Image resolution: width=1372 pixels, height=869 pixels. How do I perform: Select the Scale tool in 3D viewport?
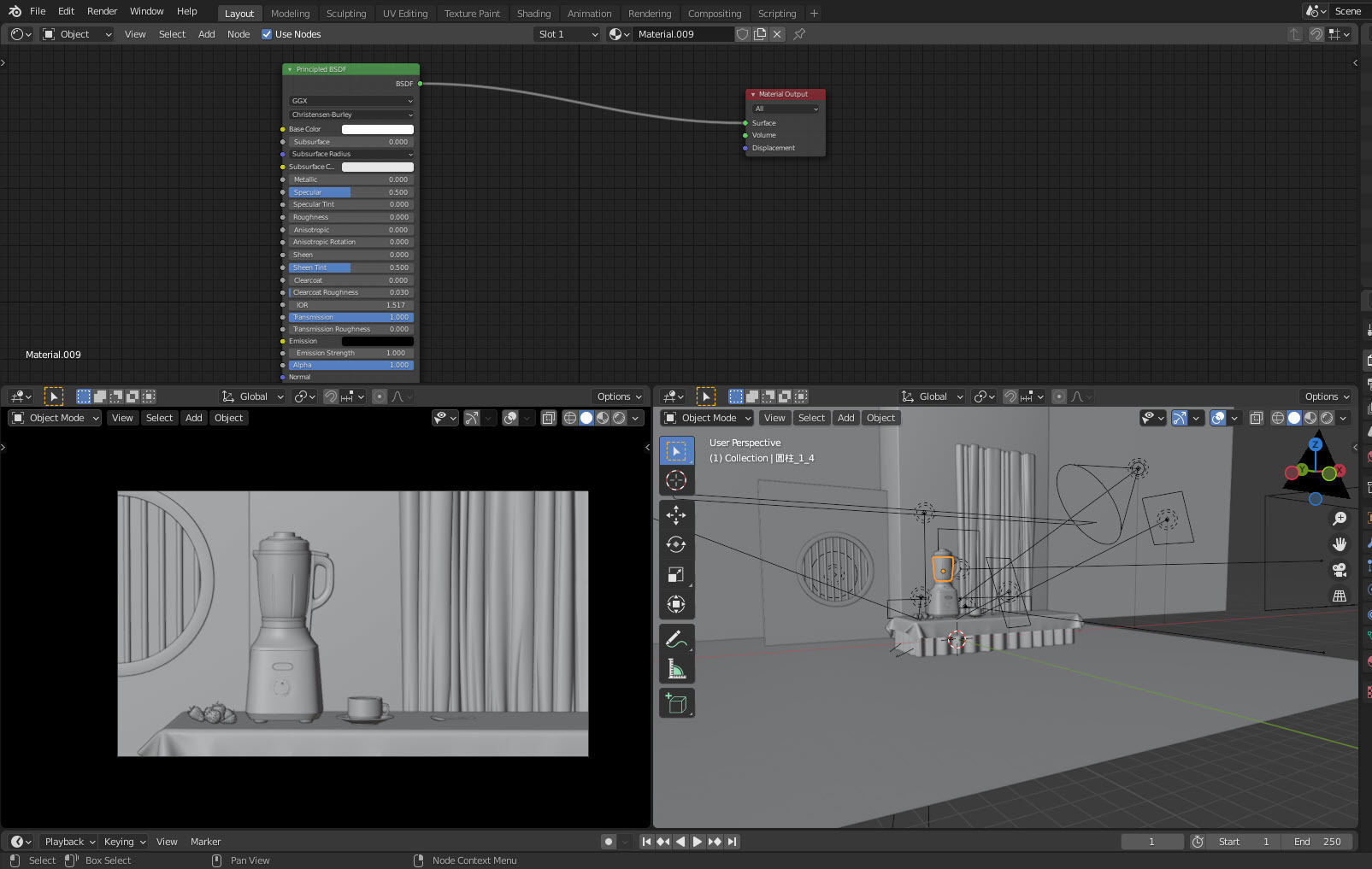click(675, 574)
